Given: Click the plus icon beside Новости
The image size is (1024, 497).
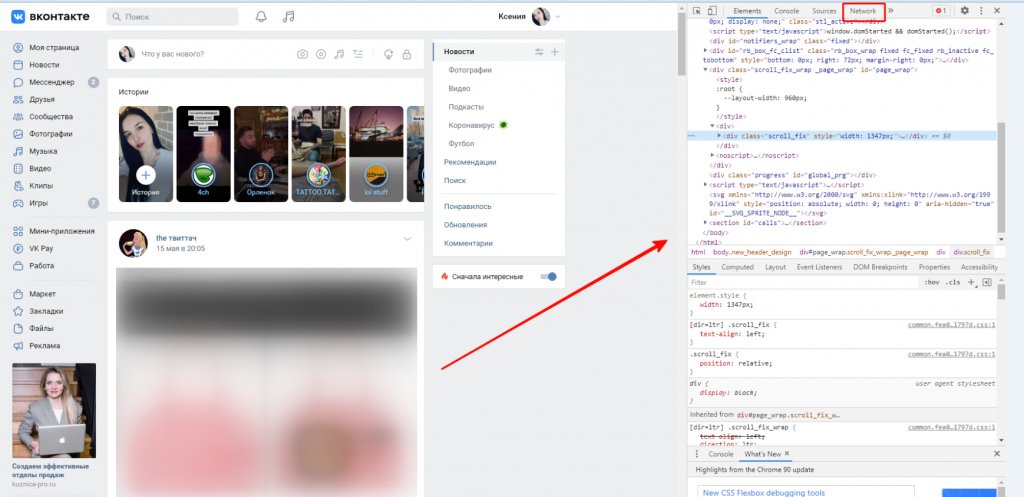Looking at the screenshot, I should 555,51.
